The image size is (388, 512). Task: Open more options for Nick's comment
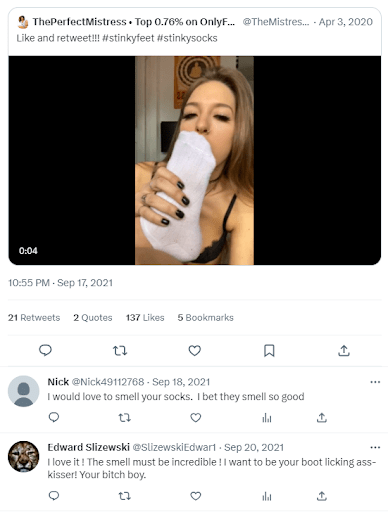[375, 382]
